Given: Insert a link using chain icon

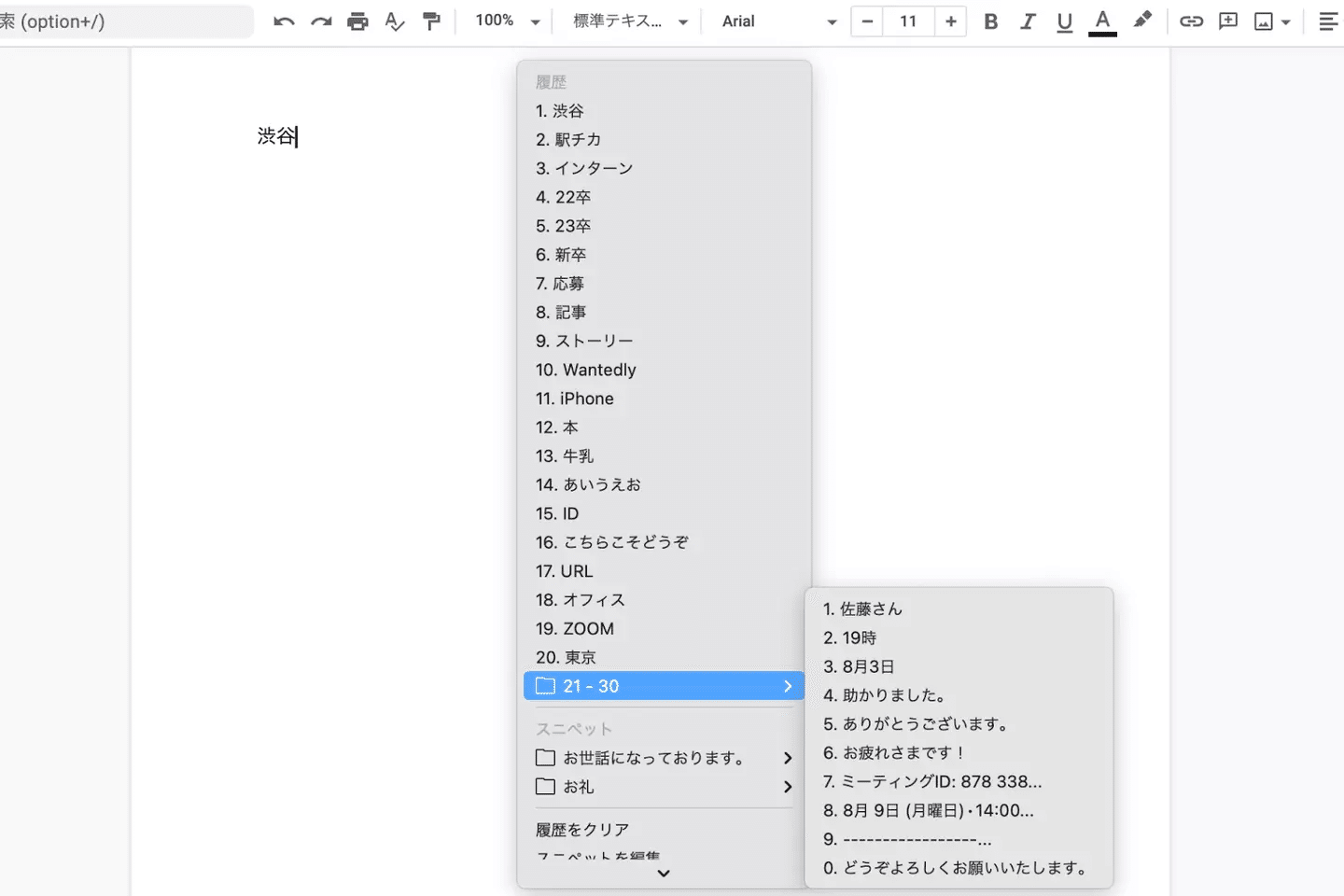Looking at the screenshot, I should (1191, 21).
